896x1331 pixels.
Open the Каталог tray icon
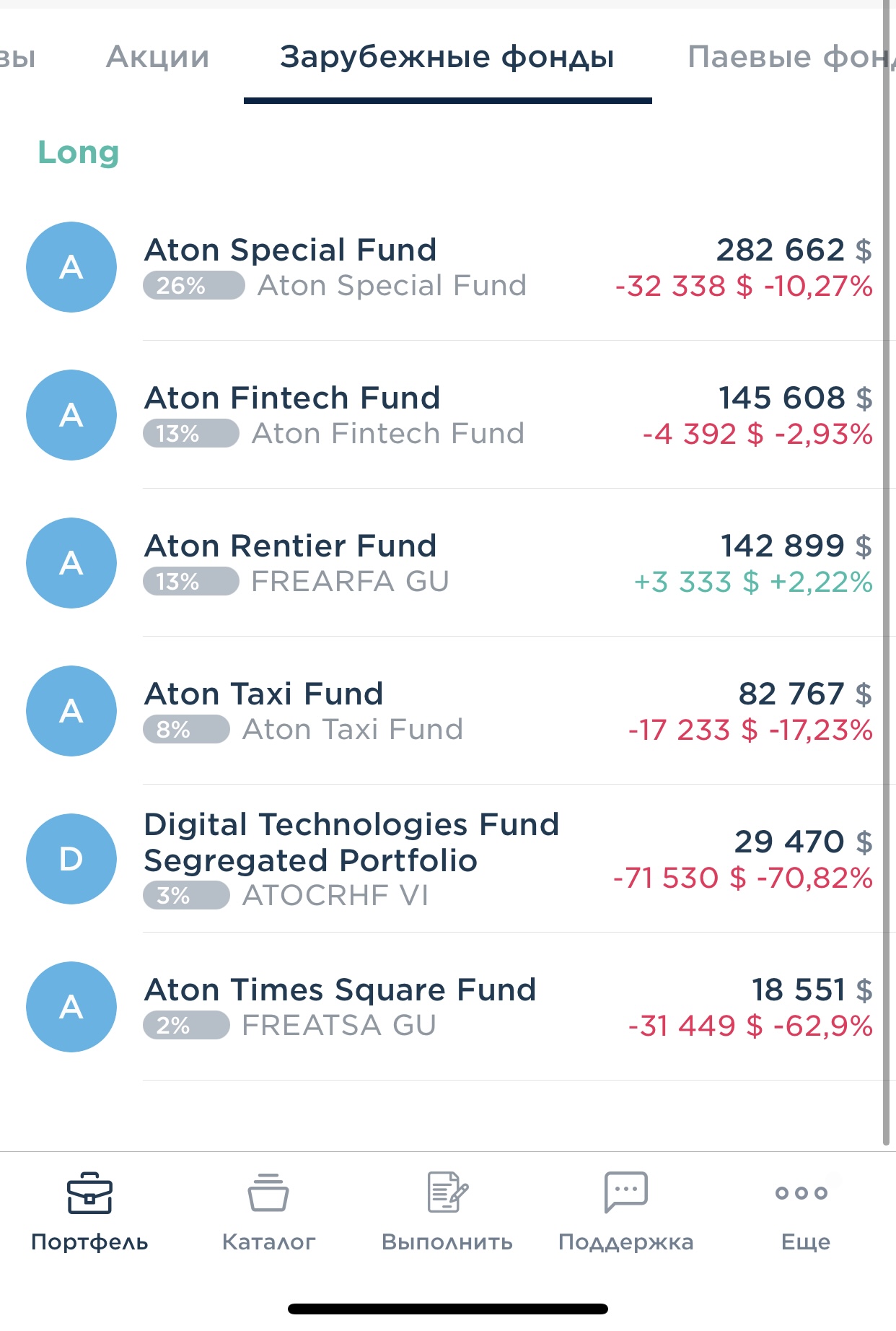[268, 1192]
